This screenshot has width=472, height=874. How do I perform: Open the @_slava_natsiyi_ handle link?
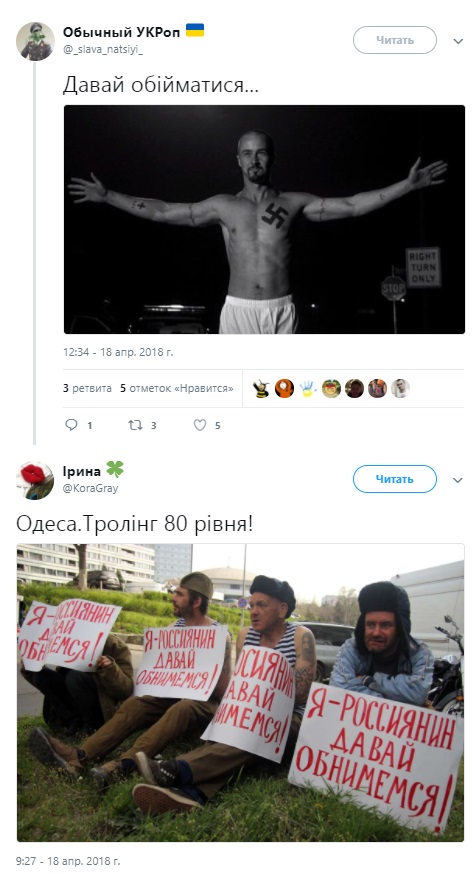[x=103, y=50]
